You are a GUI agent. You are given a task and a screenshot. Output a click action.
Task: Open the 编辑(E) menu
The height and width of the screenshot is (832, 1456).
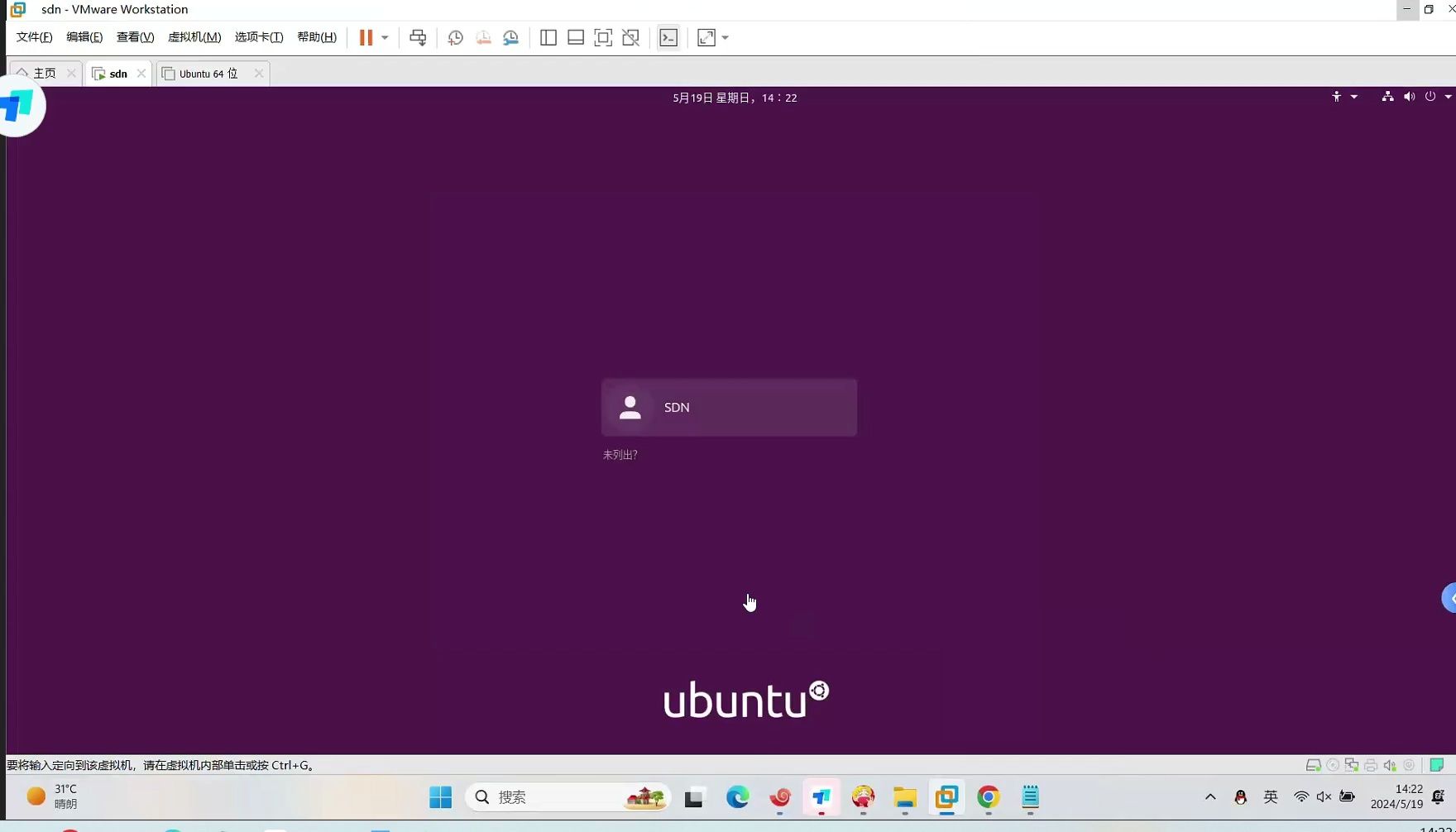[x=84, y=37]
